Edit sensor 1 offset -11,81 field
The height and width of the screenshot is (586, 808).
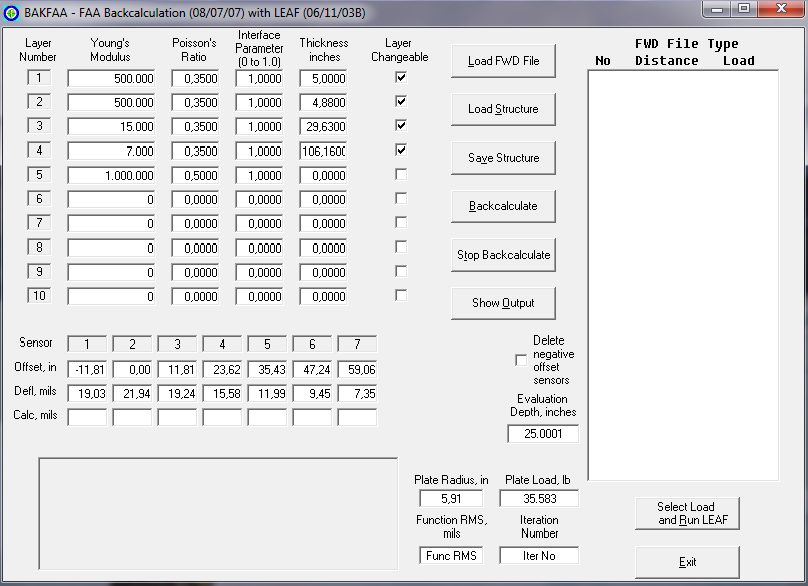pyautogui.click(x=87, y=370)
